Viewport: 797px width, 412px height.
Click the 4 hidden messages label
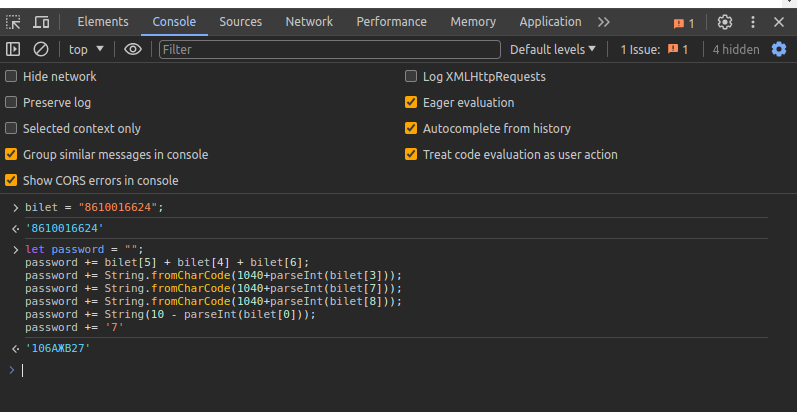tap(735, 49)
